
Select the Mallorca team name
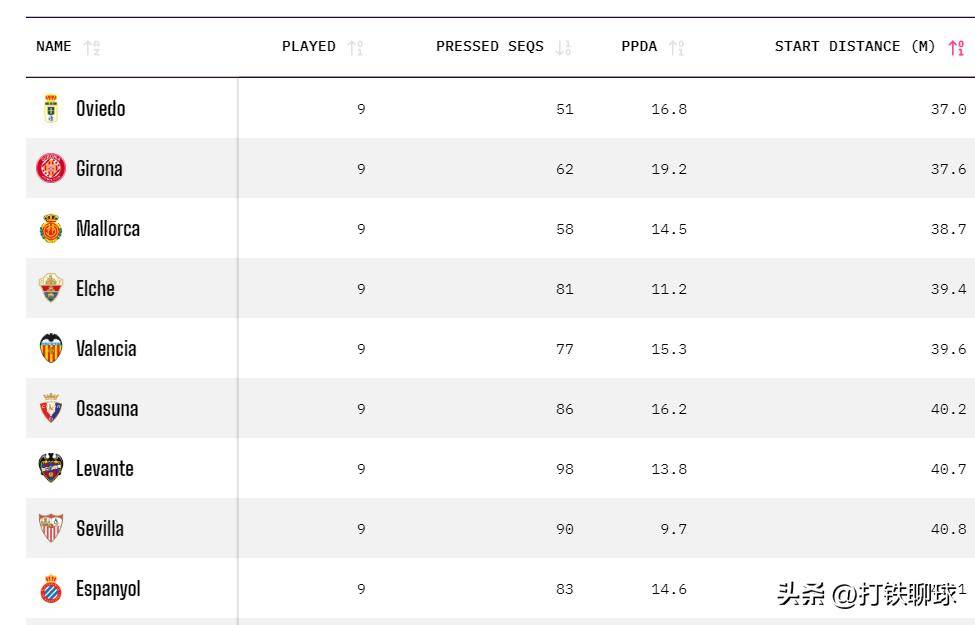pyautogui.click(x=108, y=228)
